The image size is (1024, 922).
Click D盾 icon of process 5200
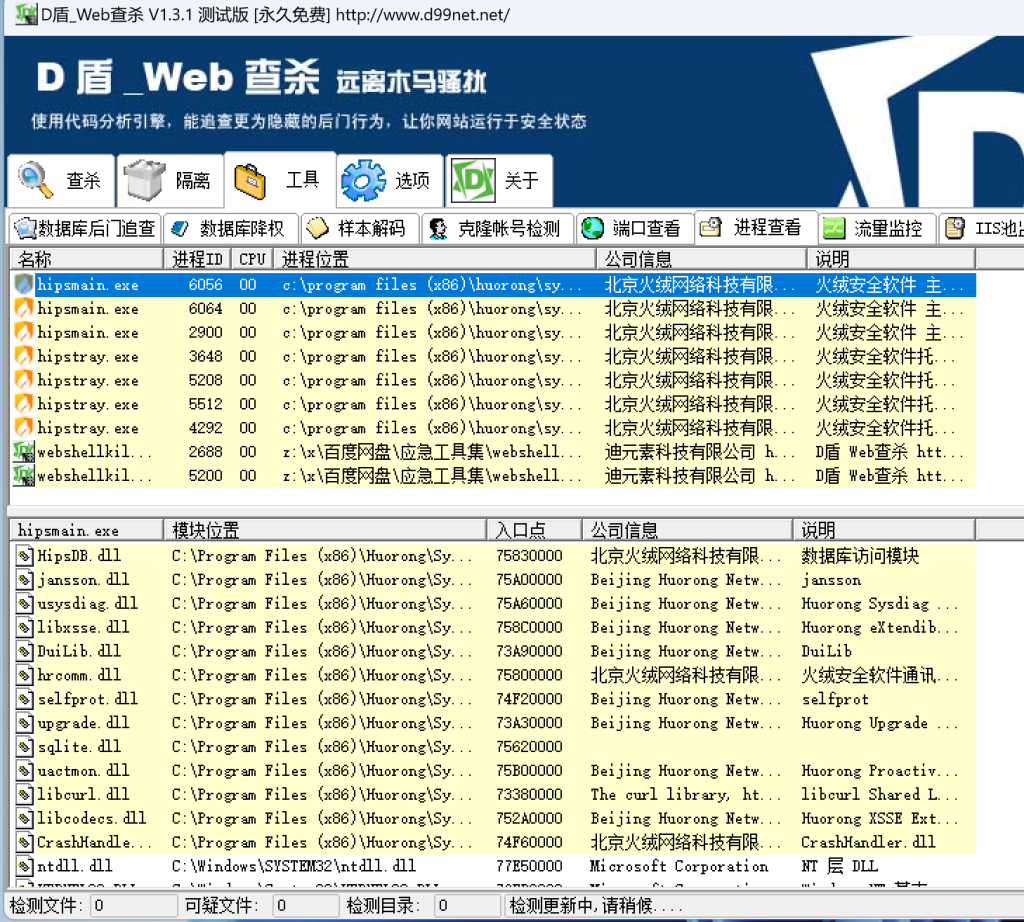coord(24,475)
